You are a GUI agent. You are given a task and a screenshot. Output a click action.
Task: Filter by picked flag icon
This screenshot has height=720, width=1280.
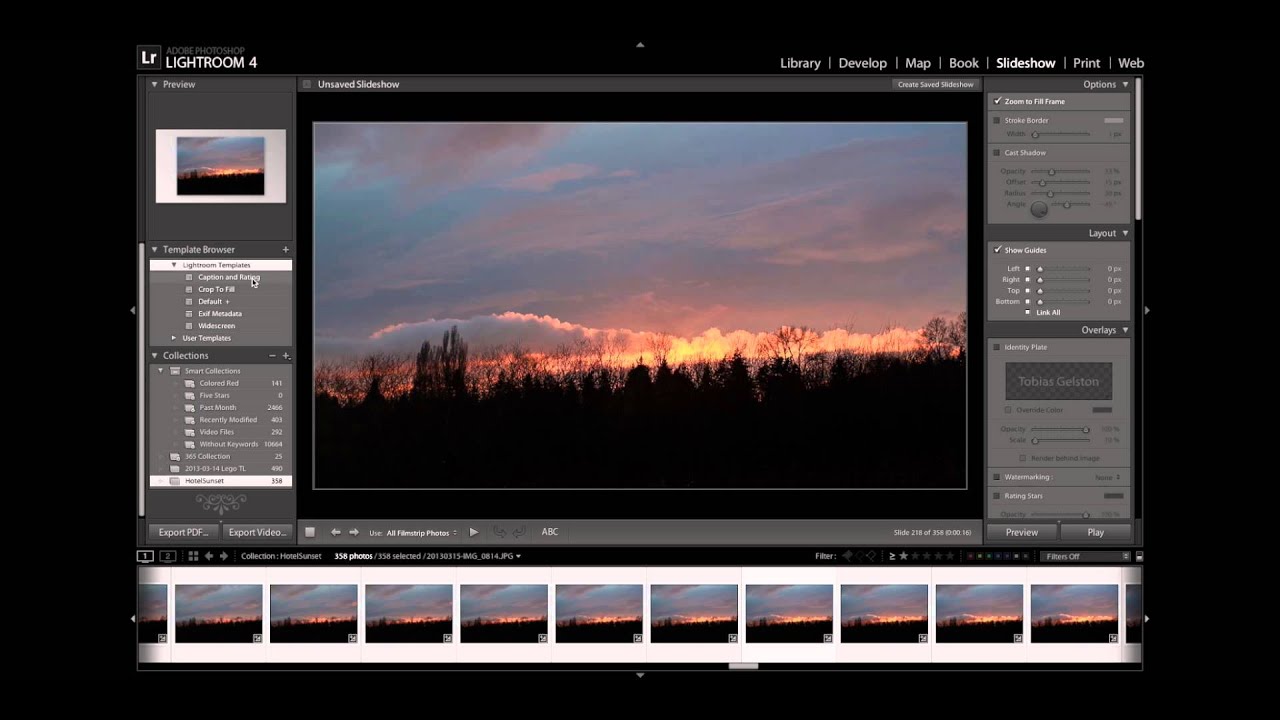pos(848,556)
